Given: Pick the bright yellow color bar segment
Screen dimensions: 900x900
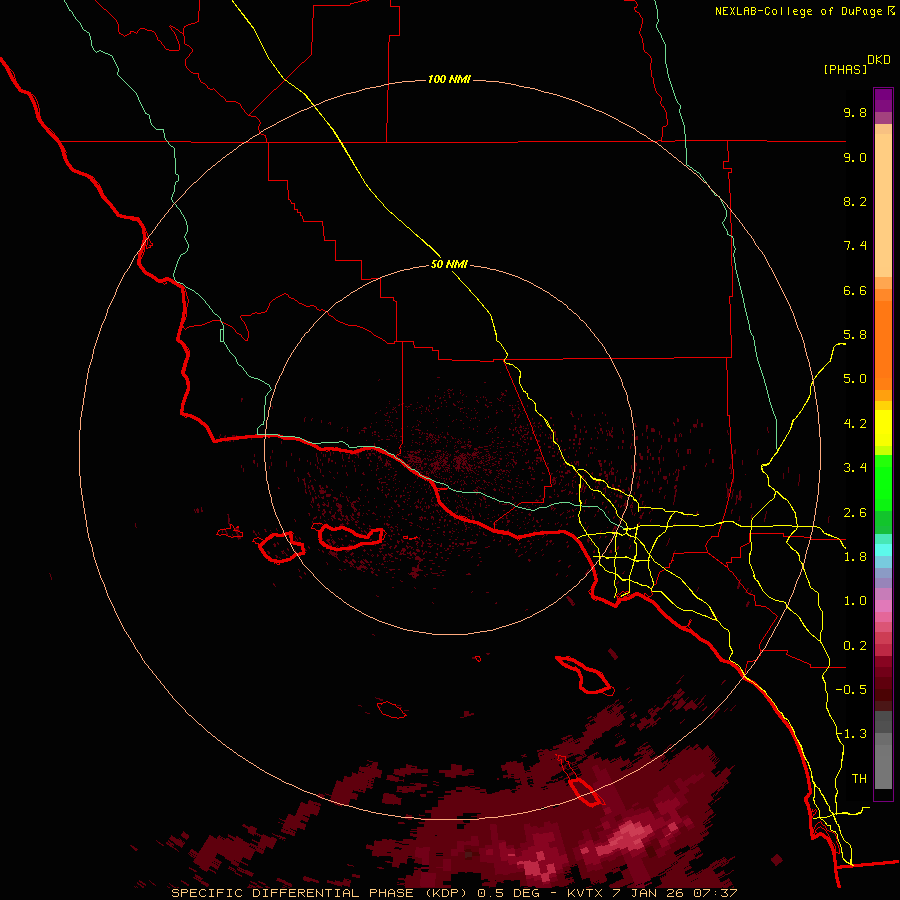Looking at the screenshot, I should point(883,427).
